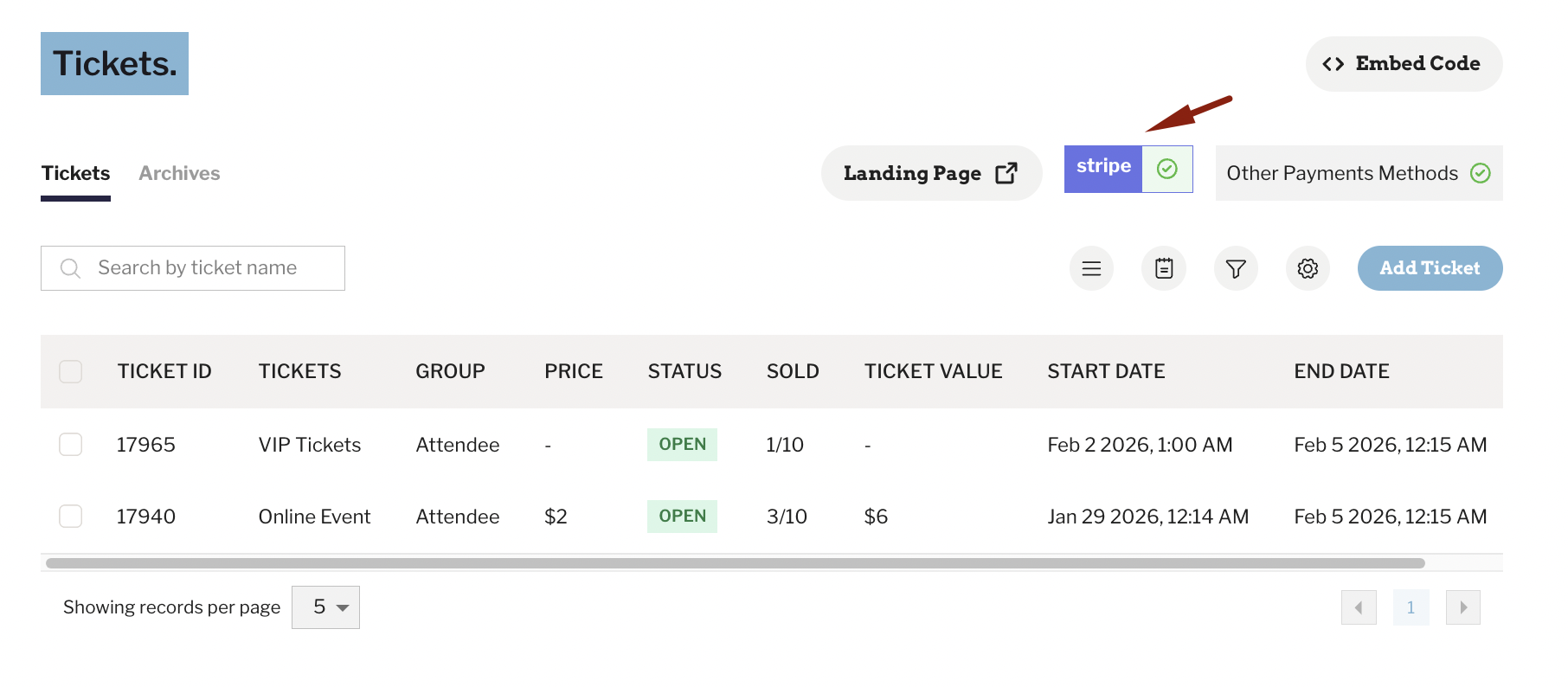The width and height of the screenshot is (1568, 687).
Task: Click the $2 price cell
Action: click(556, 517)
